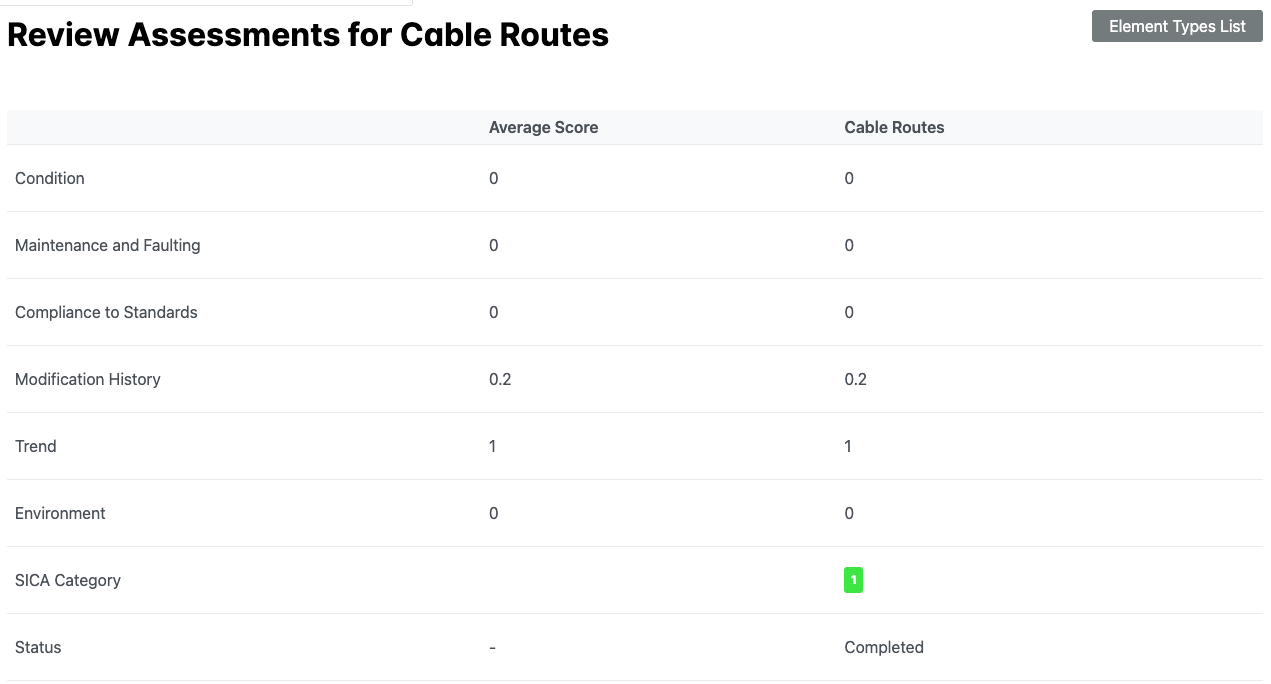This screenshot has height=684, width=1271.
Task: Click the SICA Category row label
Action: point(68,580)
